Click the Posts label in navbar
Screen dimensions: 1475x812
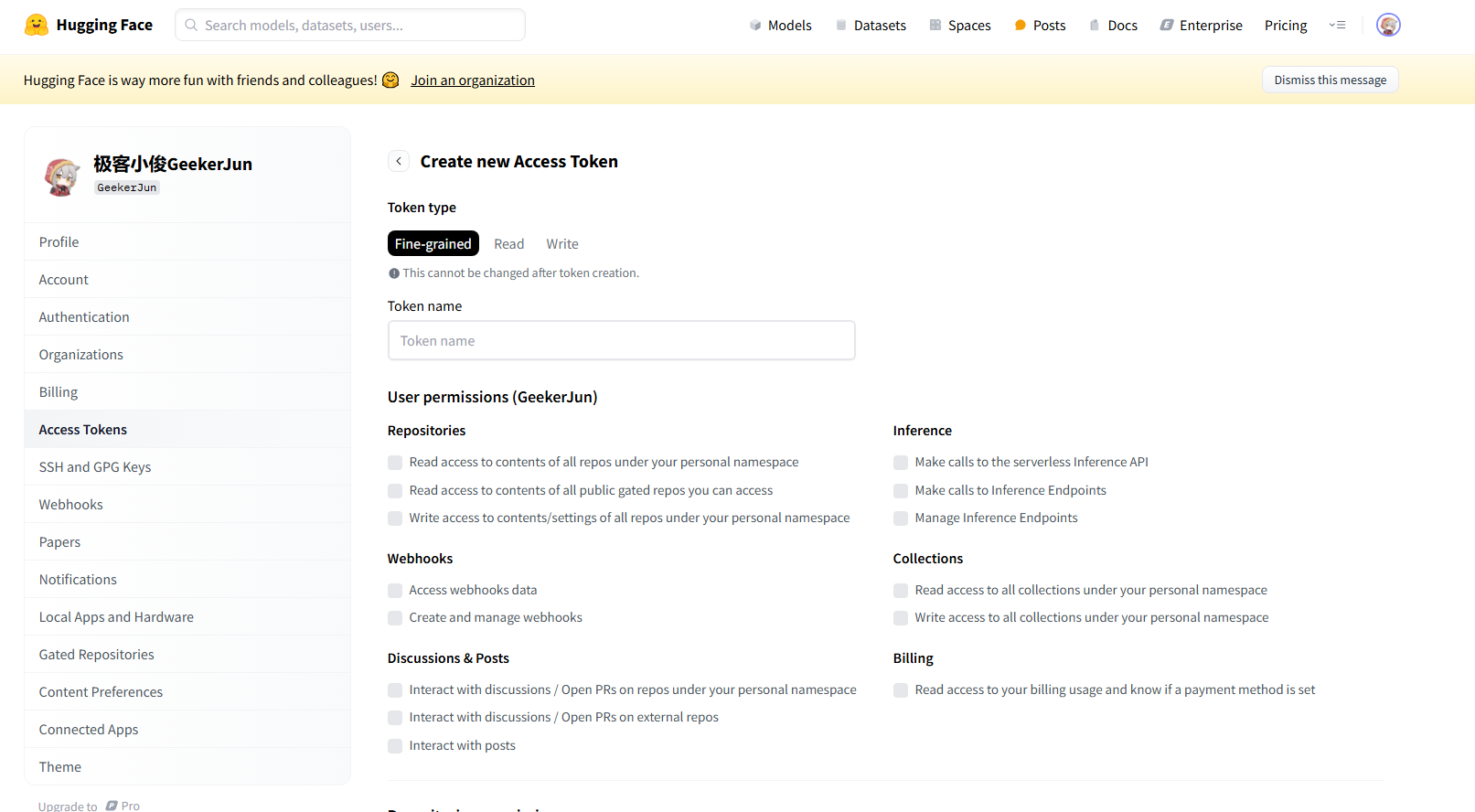1050,25
